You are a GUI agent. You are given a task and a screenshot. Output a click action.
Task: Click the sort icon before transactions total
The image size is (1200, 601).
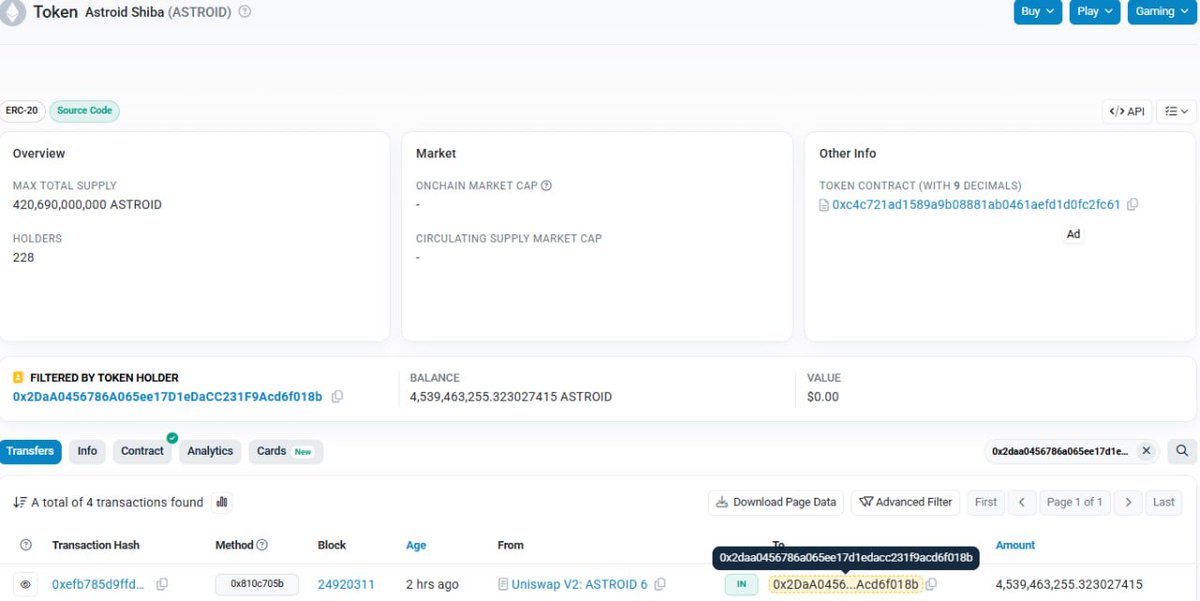(x=19, y=503)
